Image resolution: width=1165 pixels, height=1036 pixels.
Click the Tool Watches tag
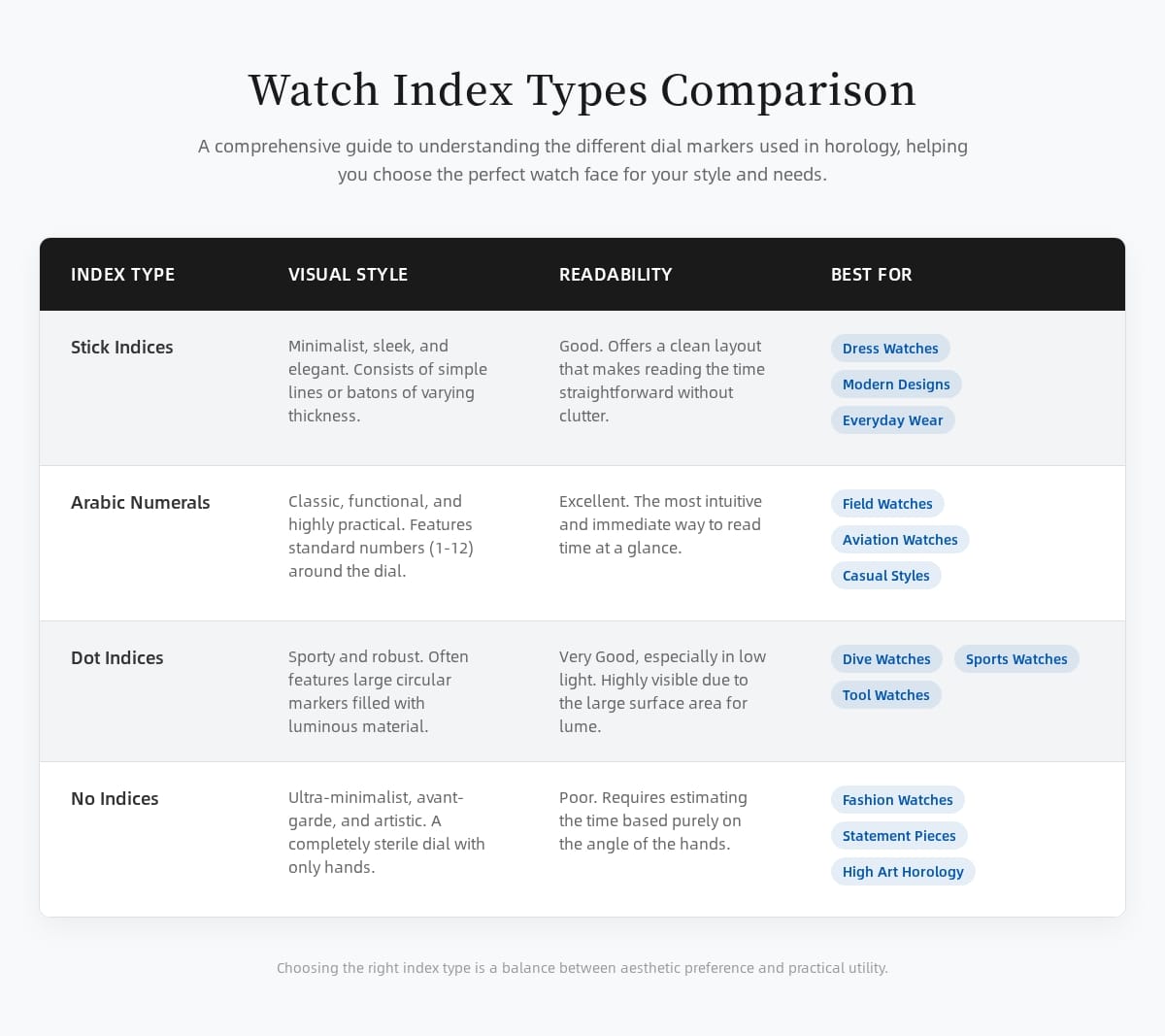885,695
